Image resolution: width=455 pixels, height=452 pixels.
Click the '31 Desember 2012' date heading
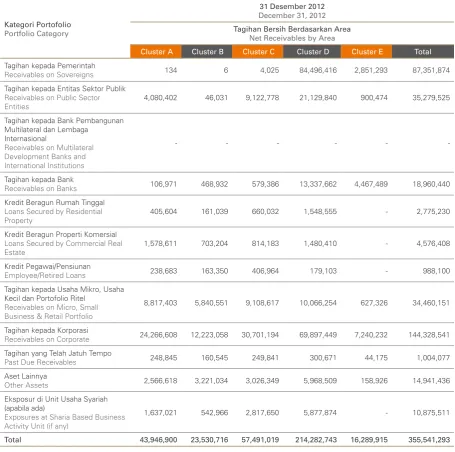click(x=292, y=6)
